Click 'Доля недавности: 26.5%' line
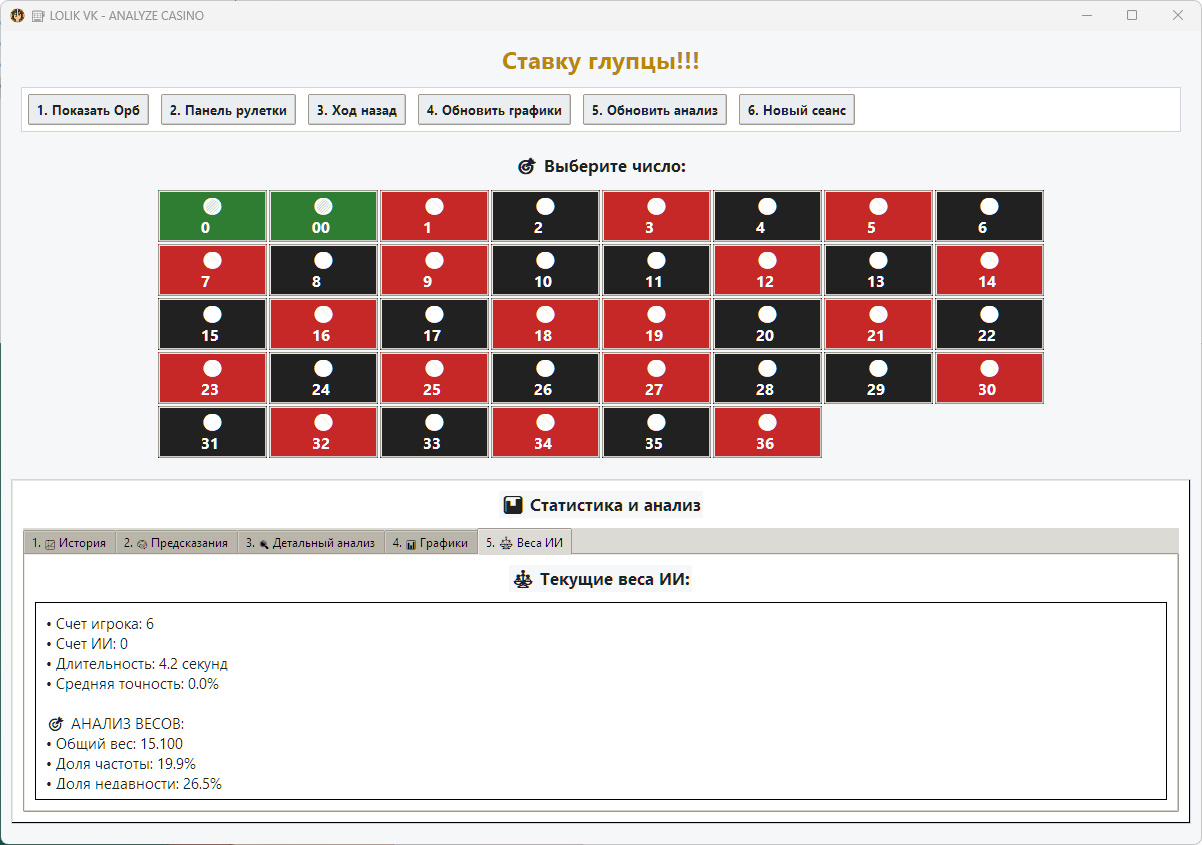The width and height of the screenshot is (1202, 845). pyautogui.click(x=134, y=784)
